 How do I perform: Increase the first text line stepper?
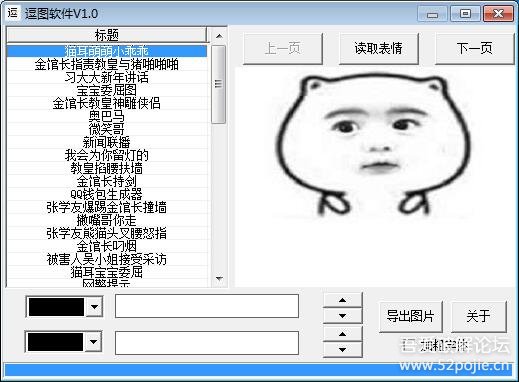pyautogui.click(x=342, y=300)
